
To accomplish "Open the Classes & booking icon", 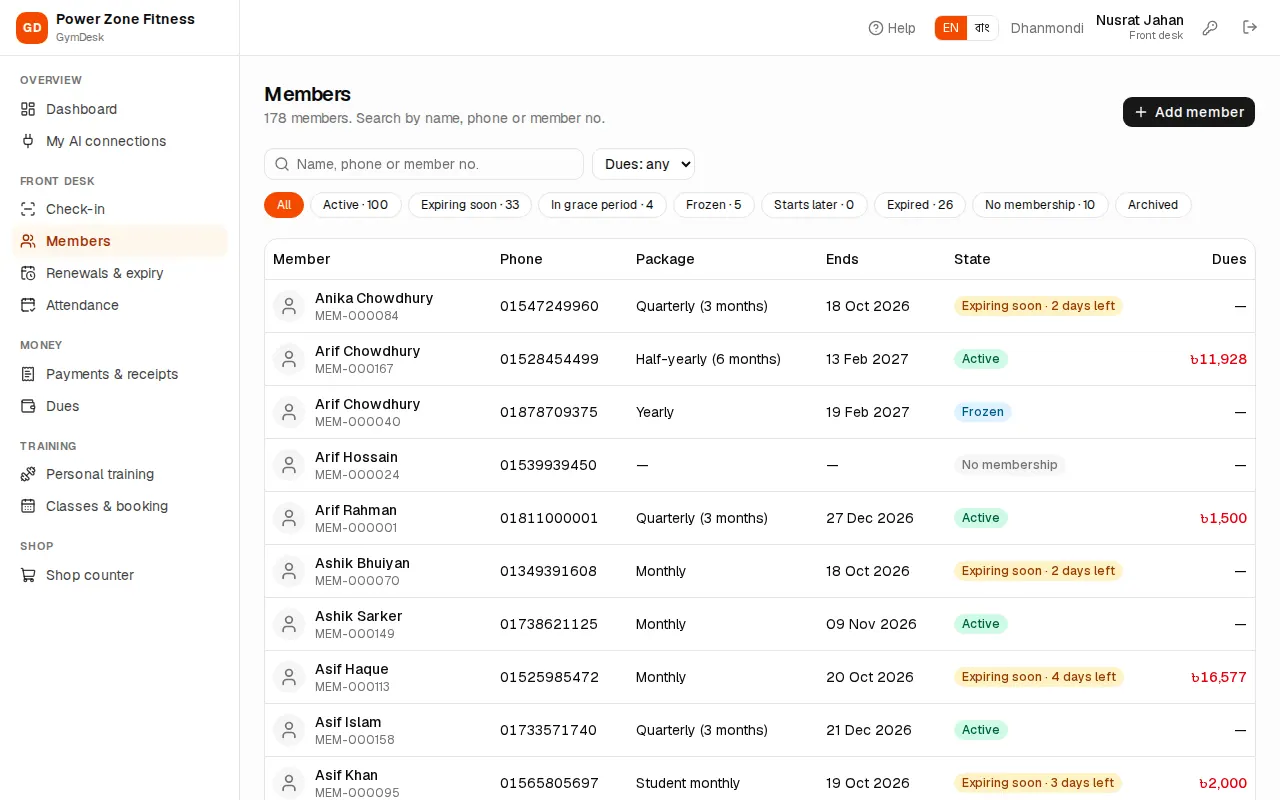I will [28, 506].
